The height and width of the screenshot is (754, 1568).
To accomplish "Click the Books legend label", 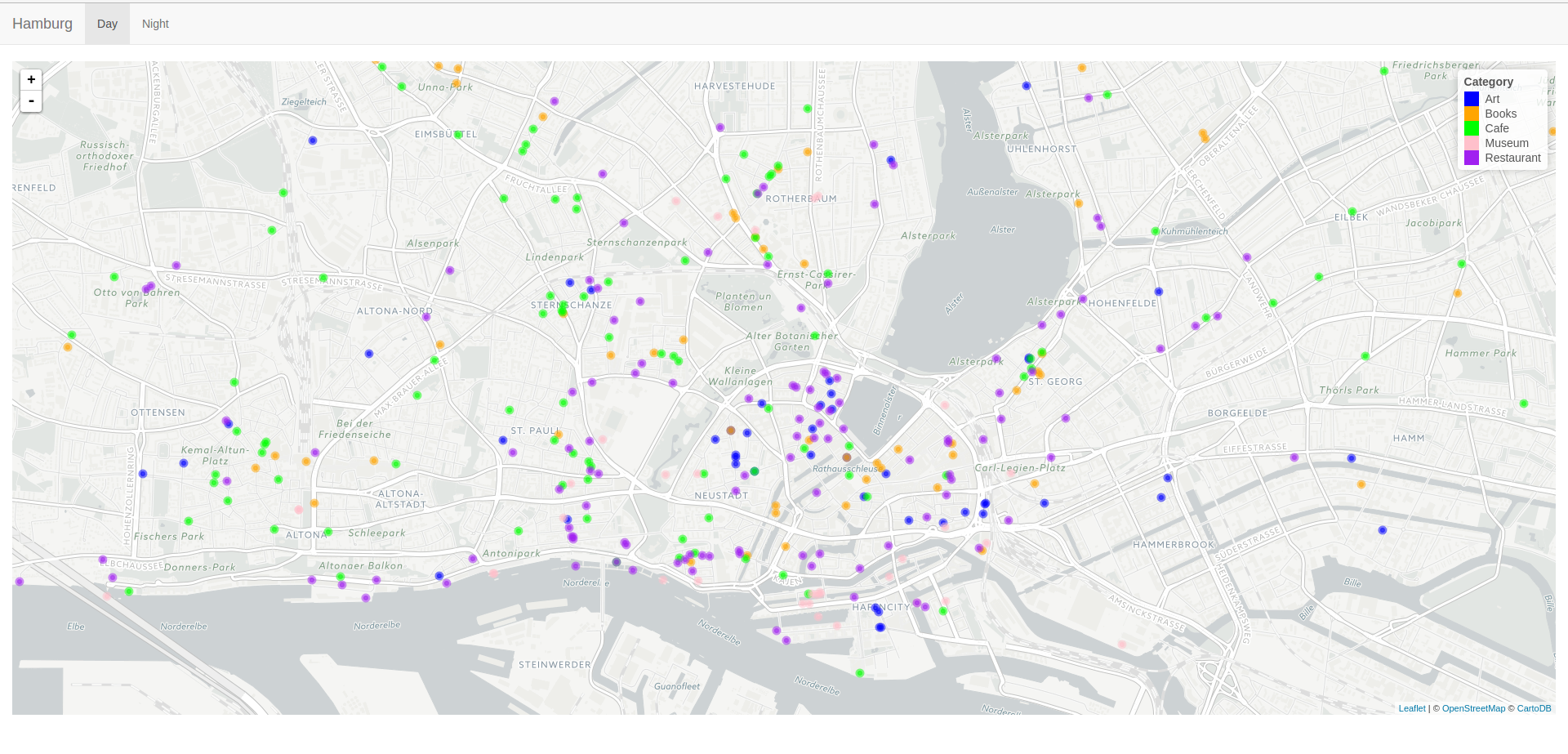I will 1501,114.
